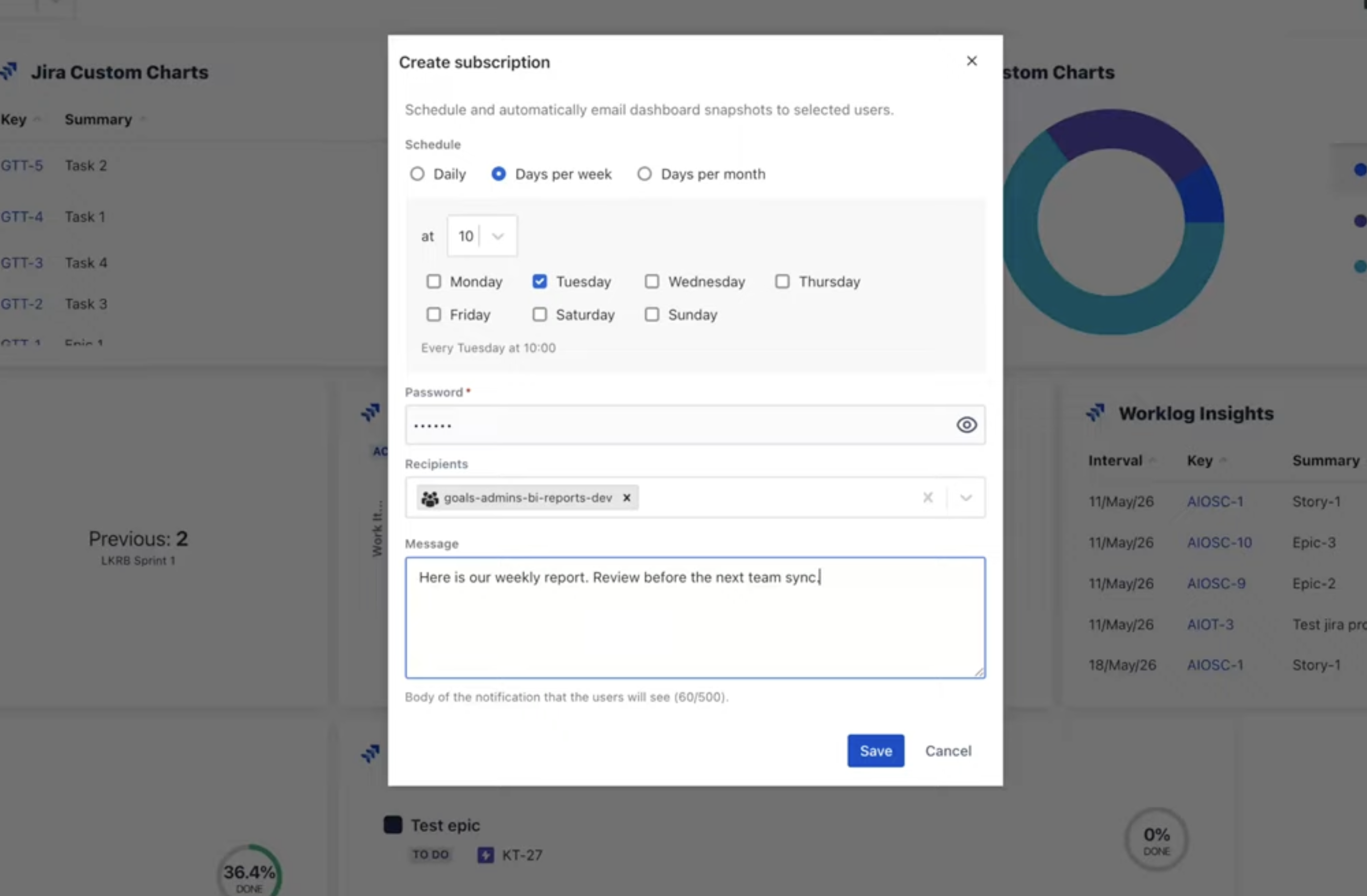Remove goals-admins-bi-reports-dev recipient chip
This screenshot has height=896, width=1367.
(x=627, y=498)
